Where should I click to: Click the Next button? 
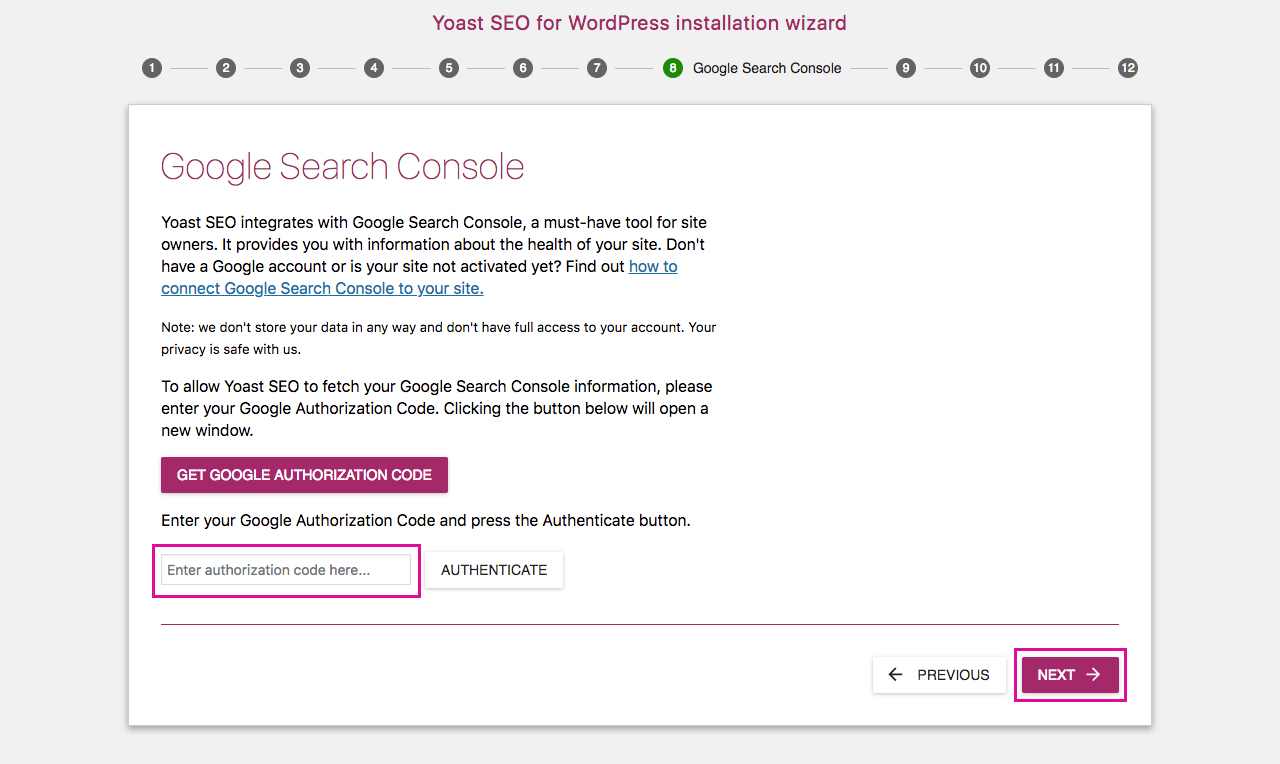tap(1070, 675)
